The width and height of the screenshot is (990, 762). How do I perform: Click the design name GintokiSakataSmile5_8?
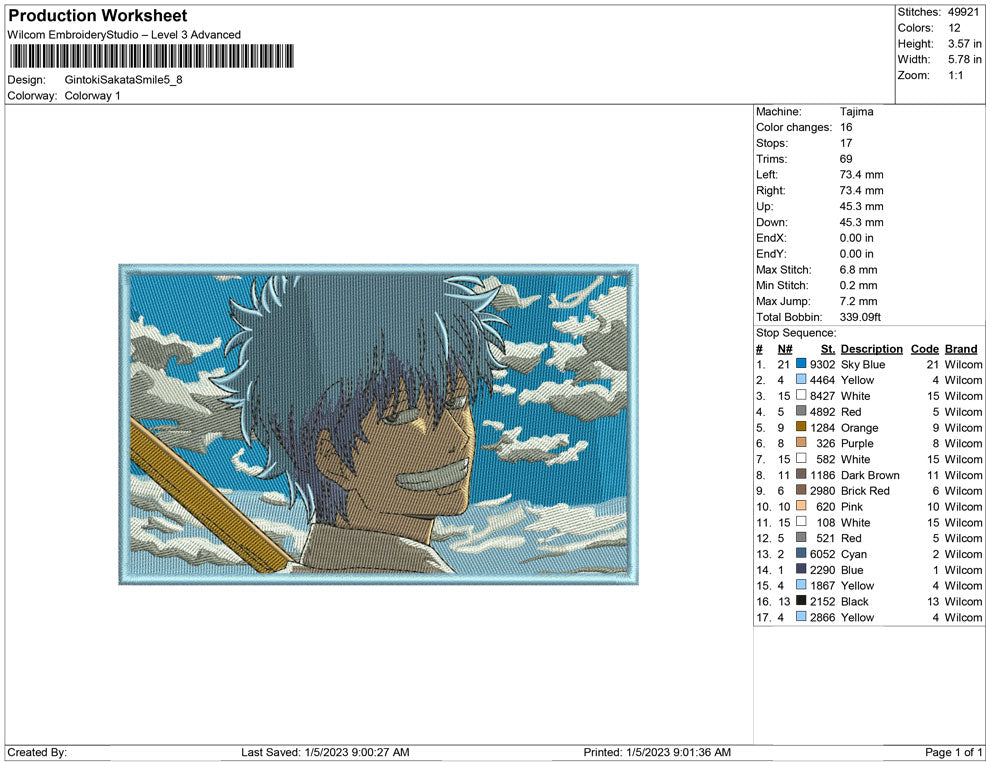[x=124, y=80]
